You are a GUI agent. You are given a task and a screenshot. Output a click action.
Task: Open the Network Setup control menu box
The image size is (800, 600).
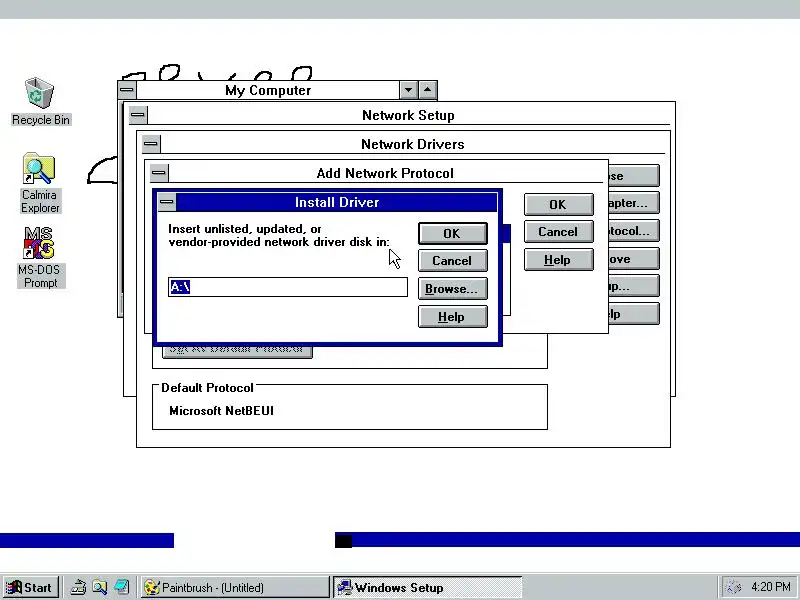tap(137, 115)
